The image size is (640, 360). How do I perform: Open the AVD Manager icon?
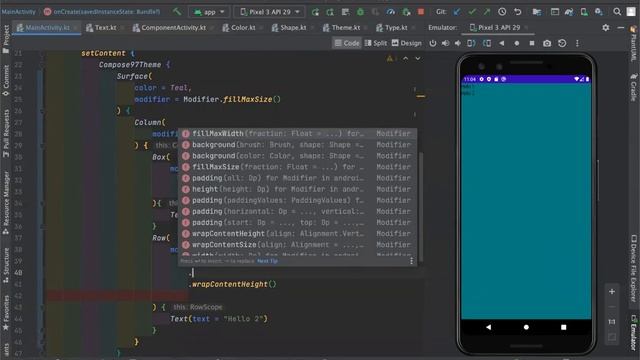584,12
